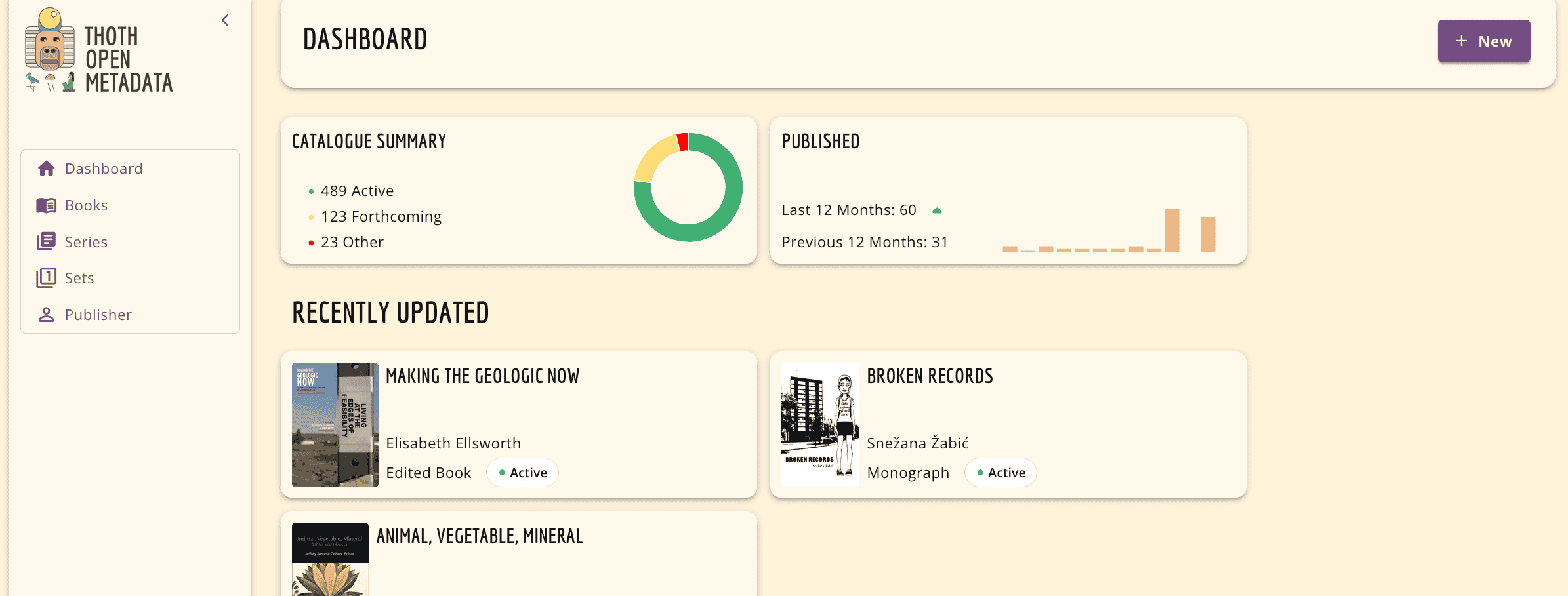Image resolution: width=1568 pixels, height=596 pixels.
Task: Click the Books open-book icon
Action: (x=46, y=205)
